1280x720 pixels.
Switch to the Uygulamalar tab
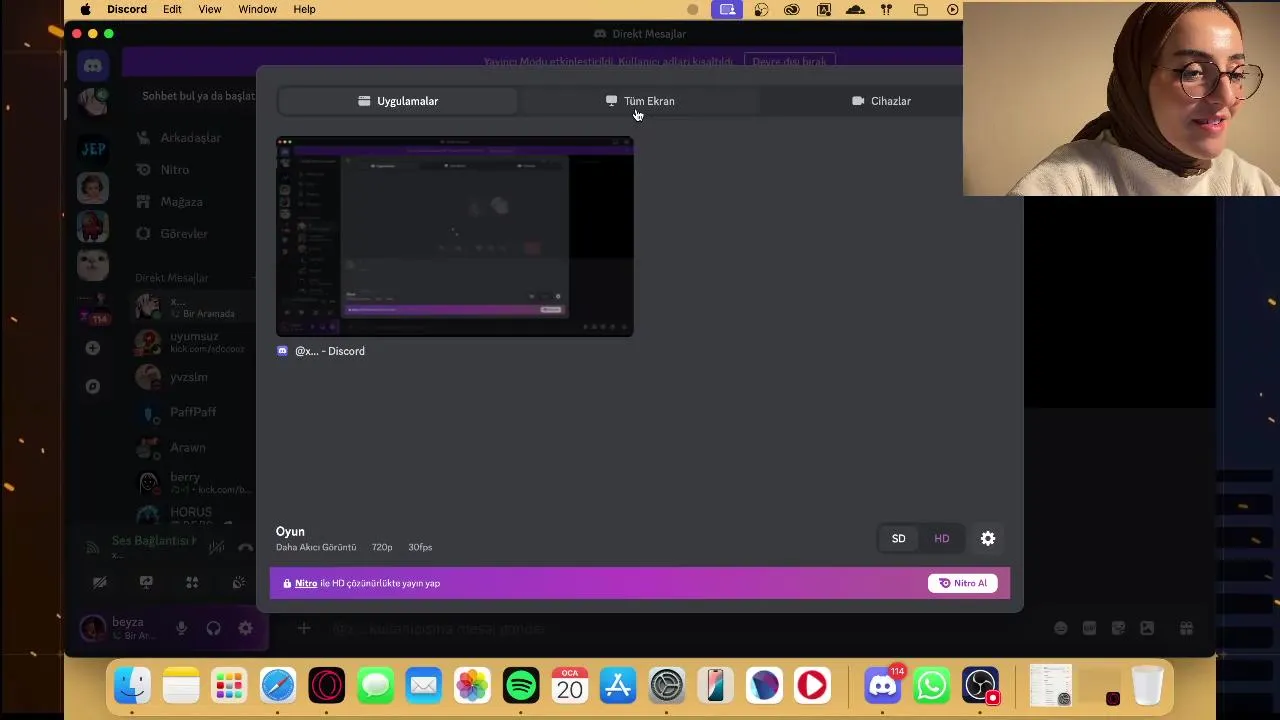(x=398, y=101)
